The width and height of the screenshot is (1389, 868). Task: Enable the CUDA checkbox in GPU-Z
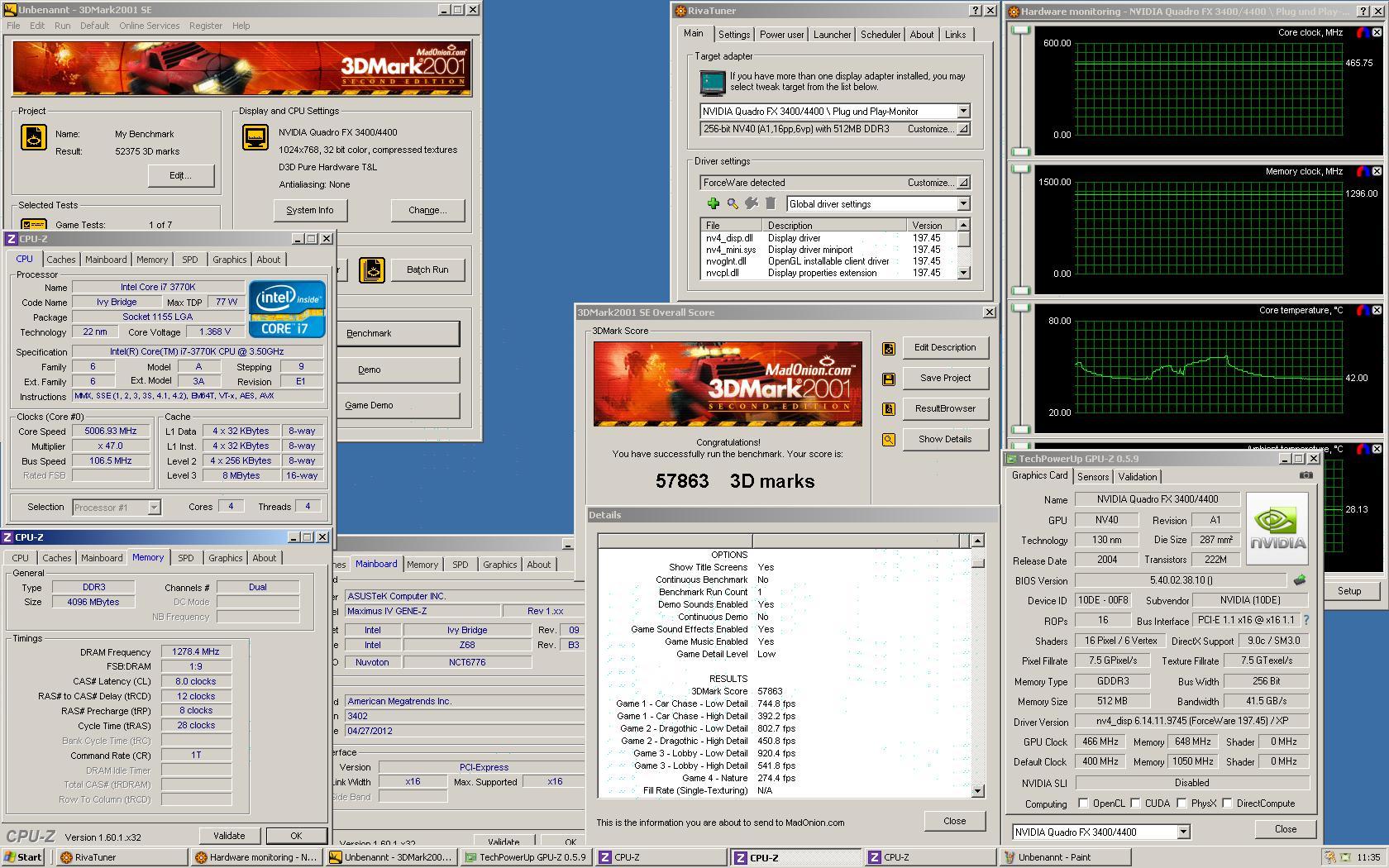(x=1136, y=803)
